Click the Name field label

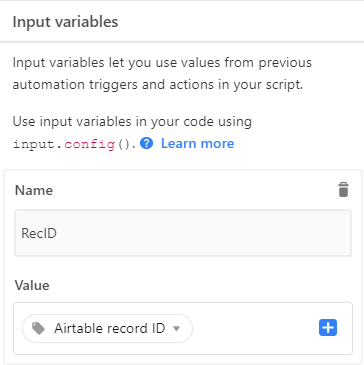[x=34, y=190]
